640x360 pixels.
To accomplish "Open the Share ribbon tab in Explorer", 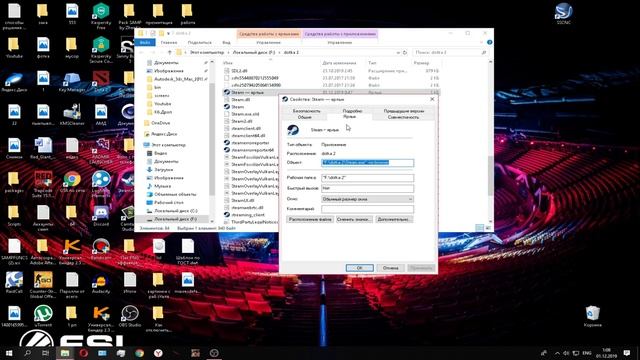I will [200, 42].
